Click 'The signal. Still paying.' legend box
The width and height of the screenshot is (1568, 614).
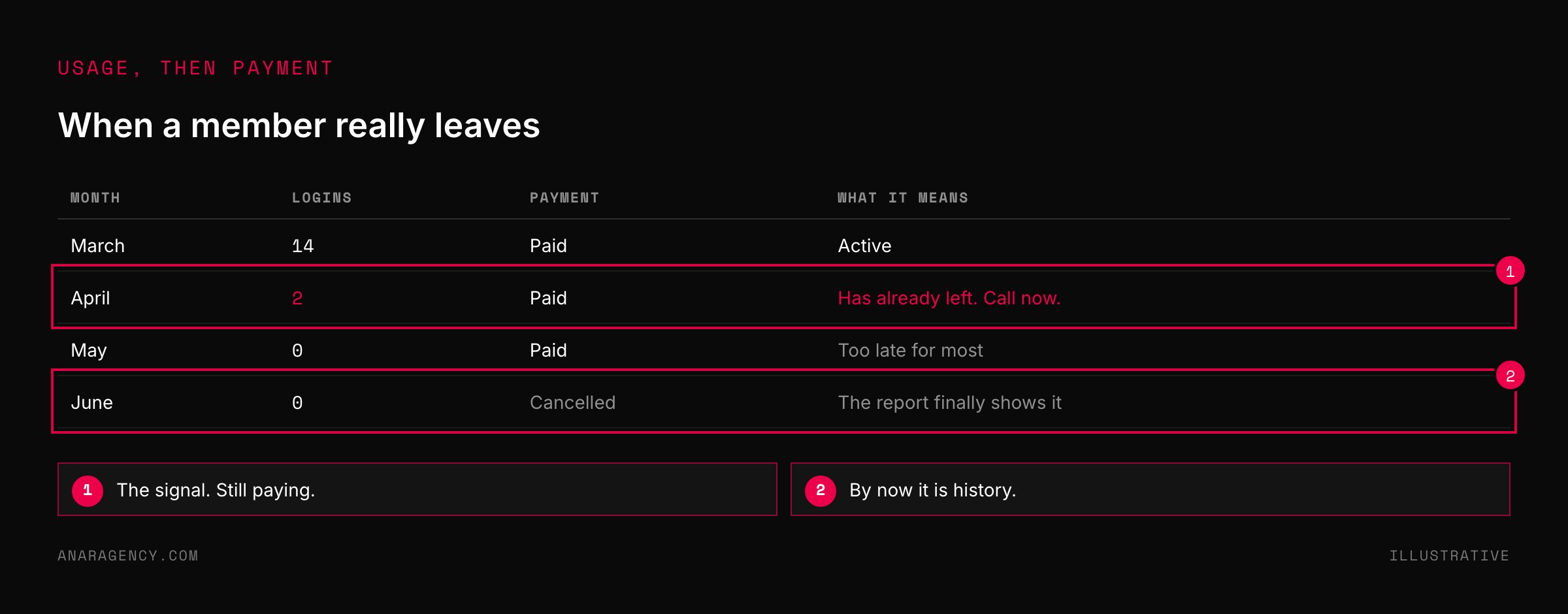[417, 489]
